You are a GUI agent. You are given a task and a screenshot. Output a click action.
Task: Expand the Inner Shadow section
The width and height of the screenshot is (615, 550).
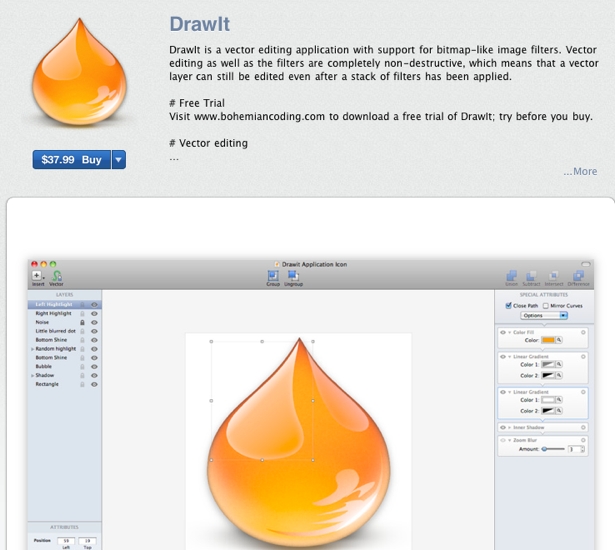[510, 427]
